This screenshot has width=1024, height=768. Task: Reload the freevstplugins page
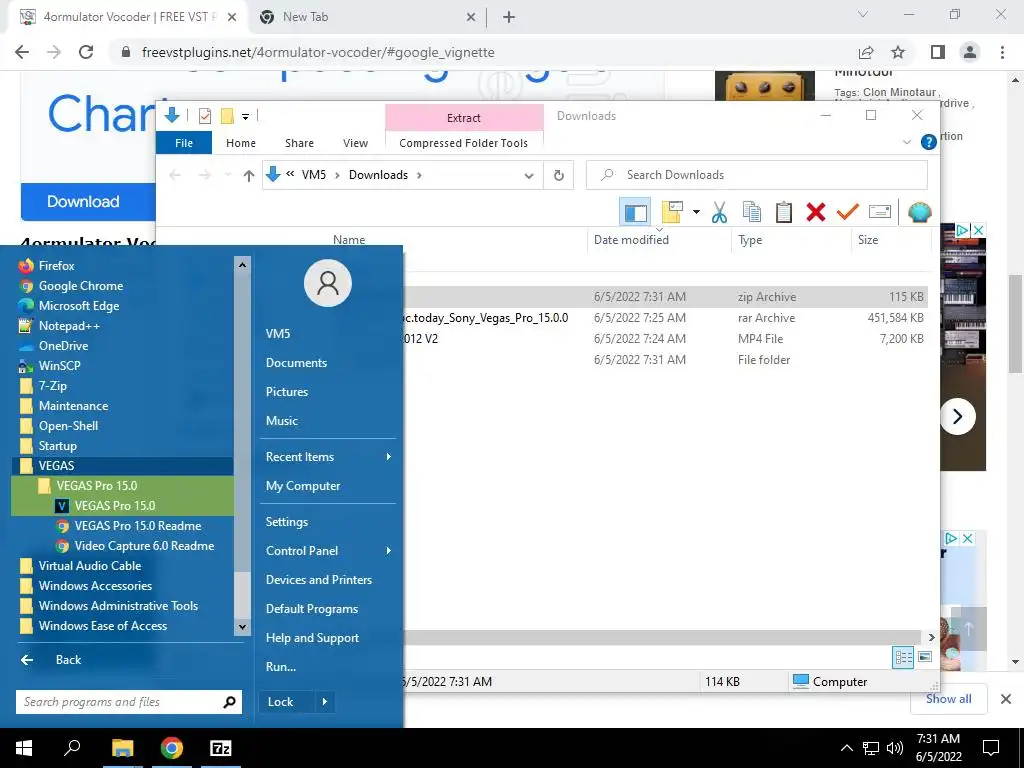coord(86,52)
